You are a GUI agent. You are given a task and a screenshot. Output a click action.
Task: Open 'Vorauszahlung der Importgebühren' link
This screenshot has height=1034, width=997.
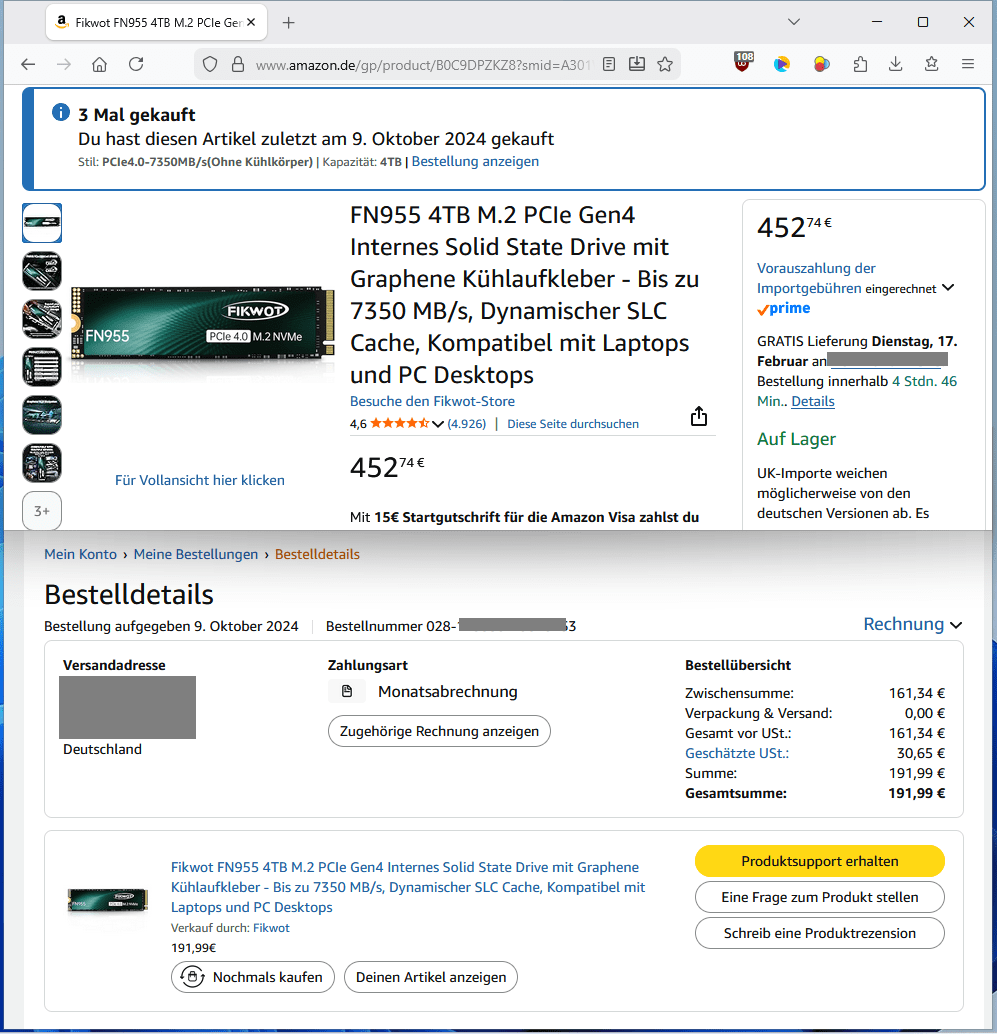(816, 278)
